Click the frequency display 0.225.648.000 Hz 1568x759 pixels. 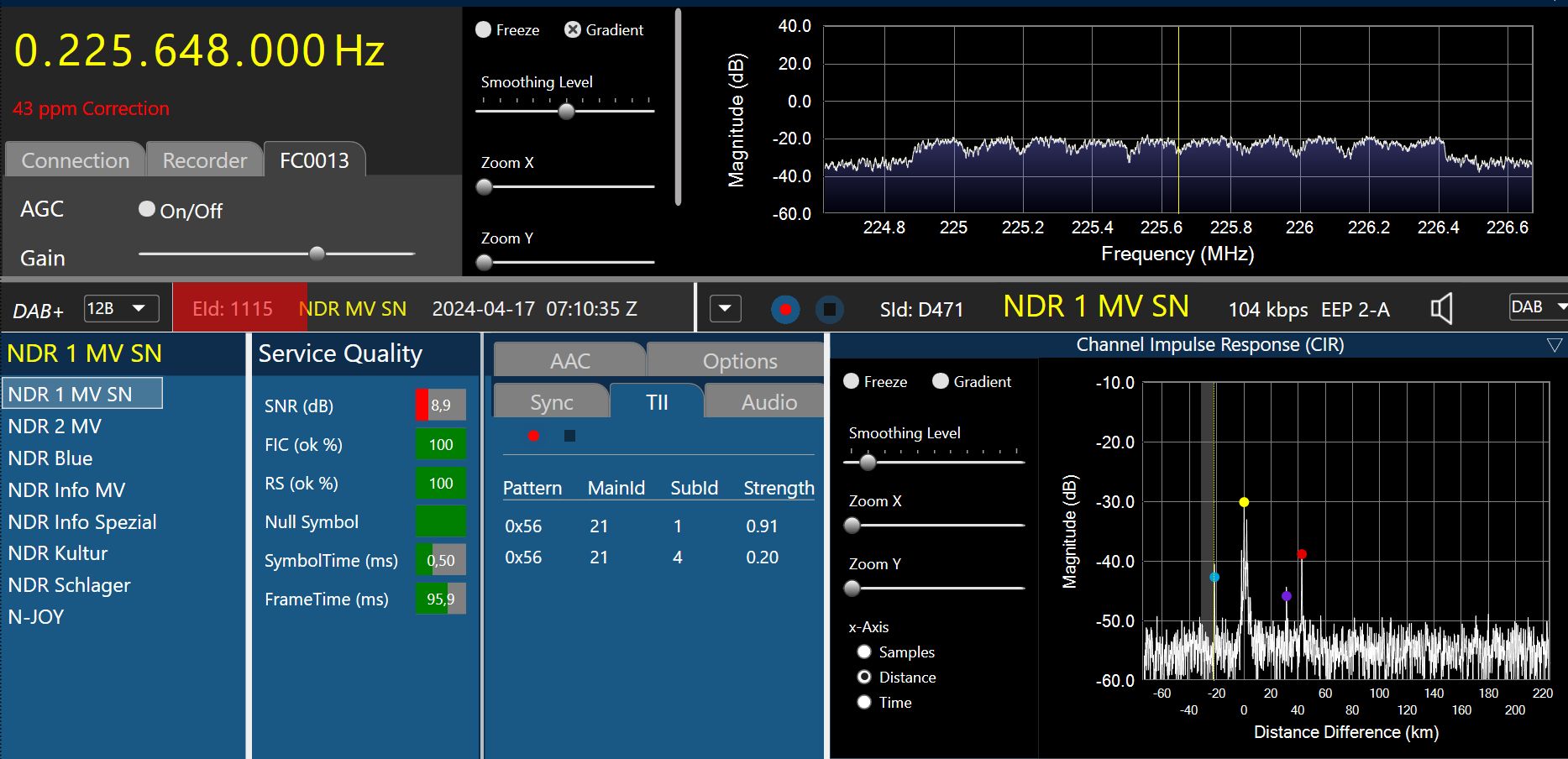coord(199,50)
